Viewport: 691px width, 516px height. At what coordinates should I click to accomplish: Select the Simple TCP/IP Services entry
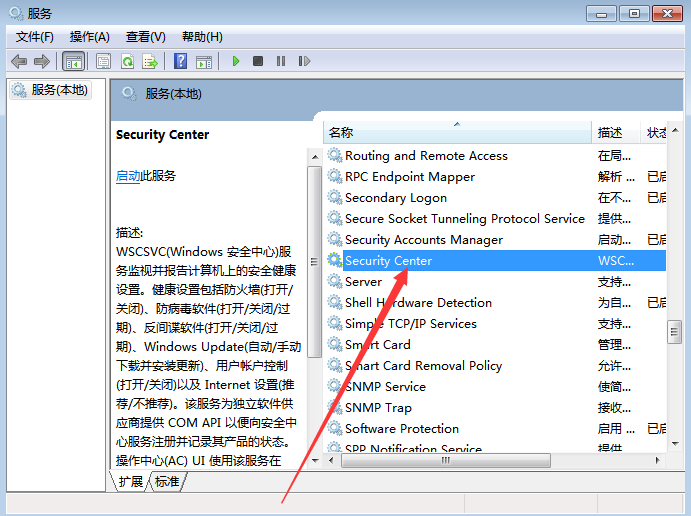pos(411,324)
